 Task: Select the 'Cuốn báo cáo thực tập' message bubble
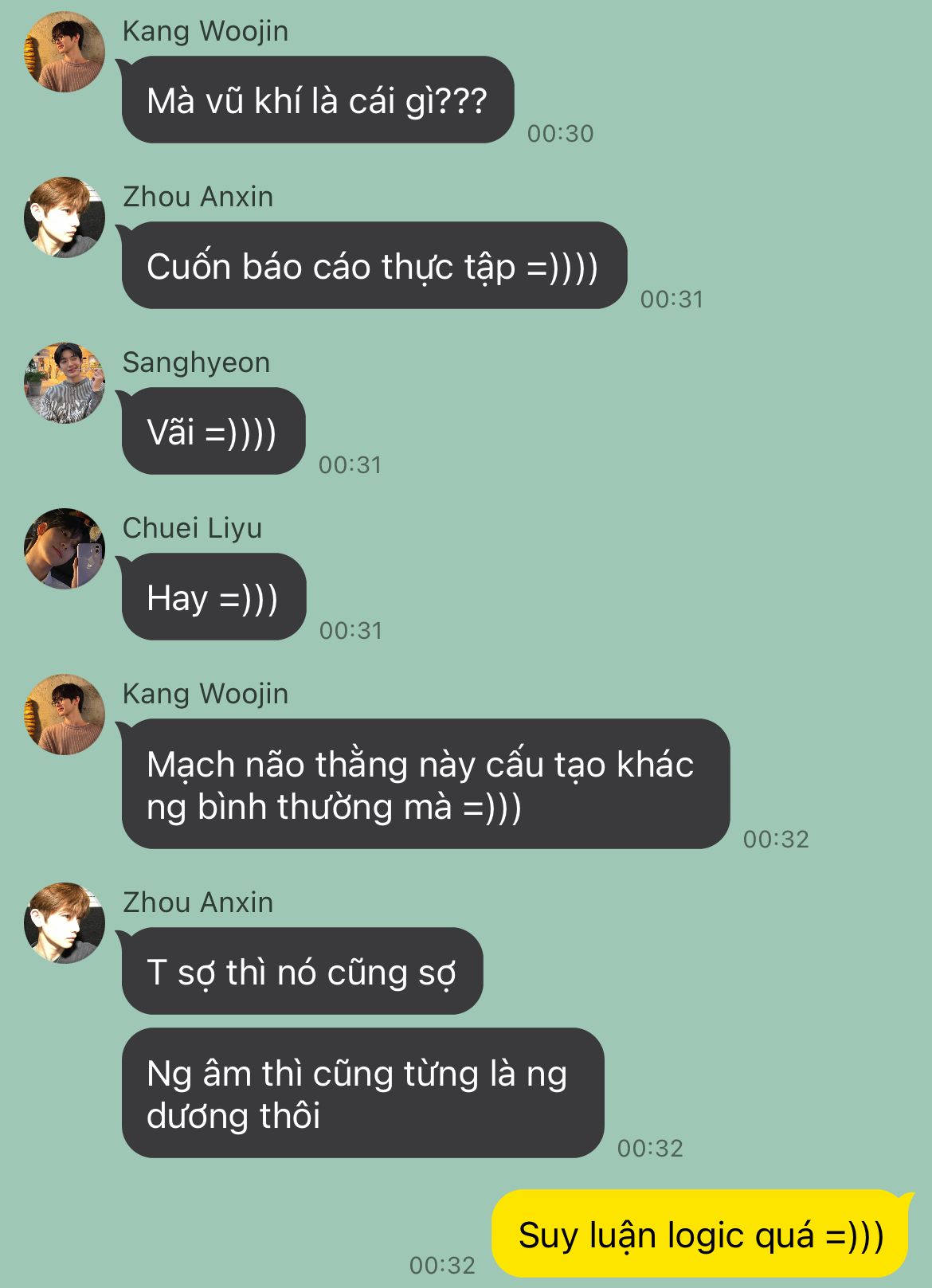point(373,265)
